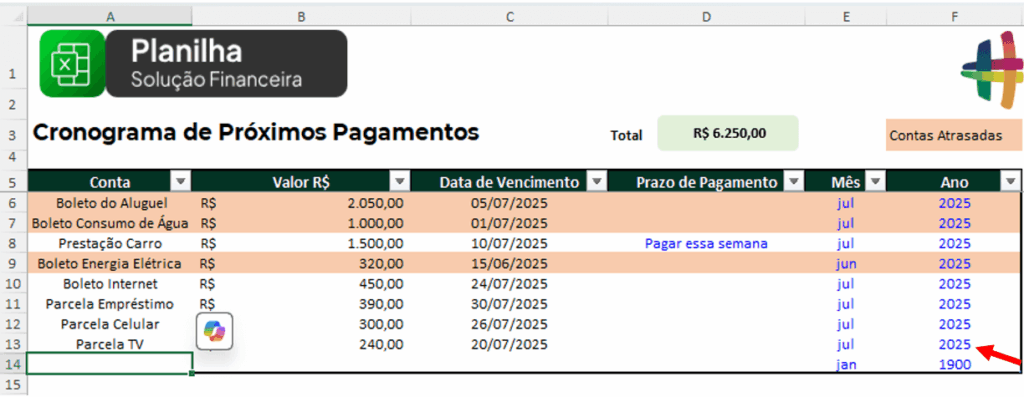Select the Boleto Consumo de Água cell
Screen dimensions: 1024x397
point(110,223)
